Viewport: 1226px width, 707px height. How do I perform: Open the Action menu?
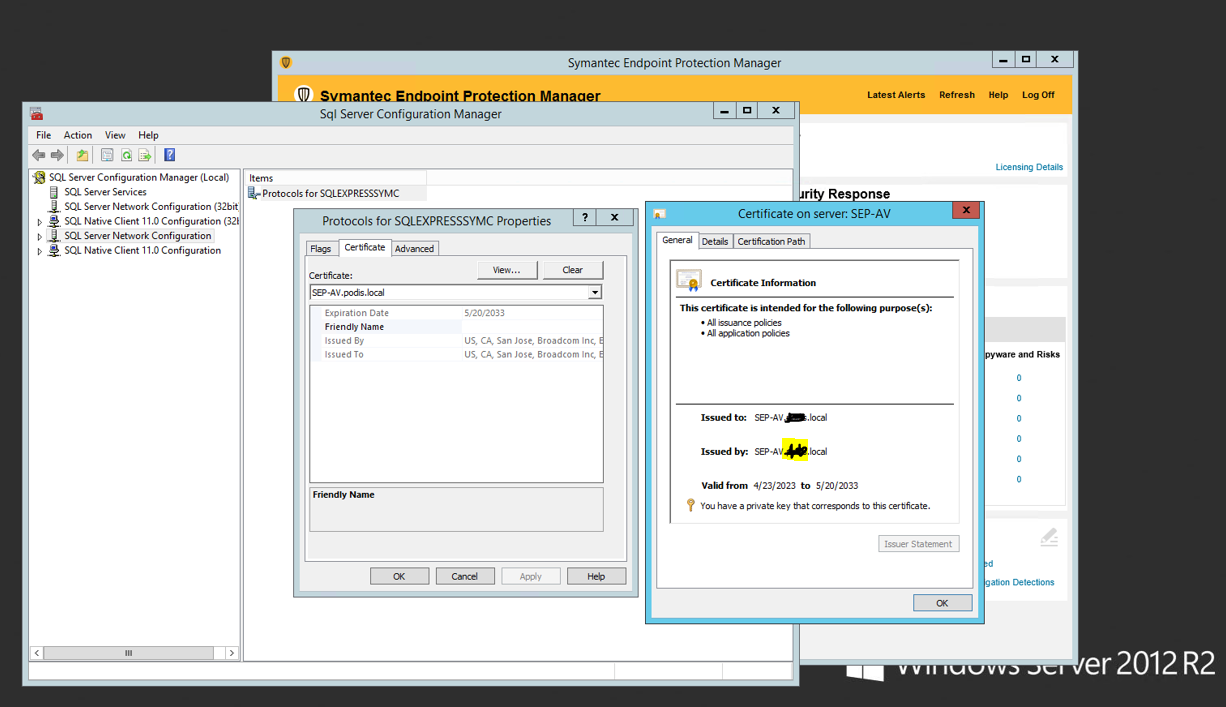78,135
